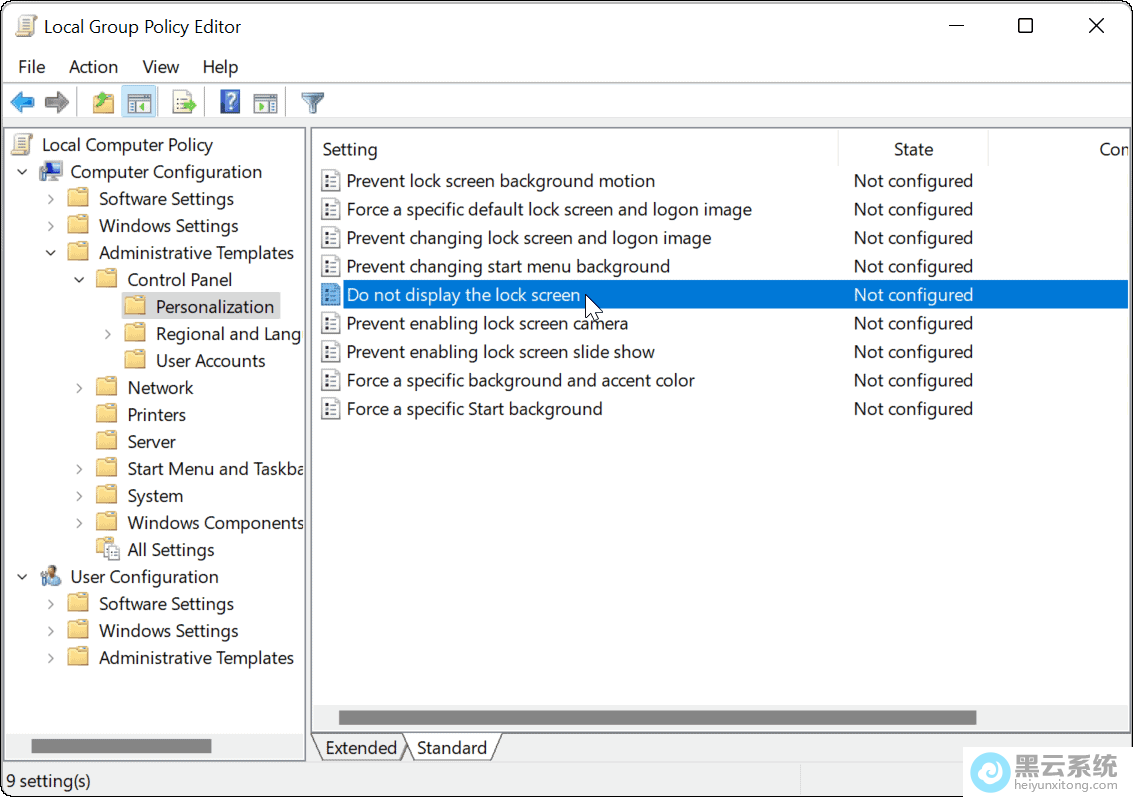Select 'Prevent enabling lock screen camera' policy
This screenshot has width=1133, height=797.
487,323
